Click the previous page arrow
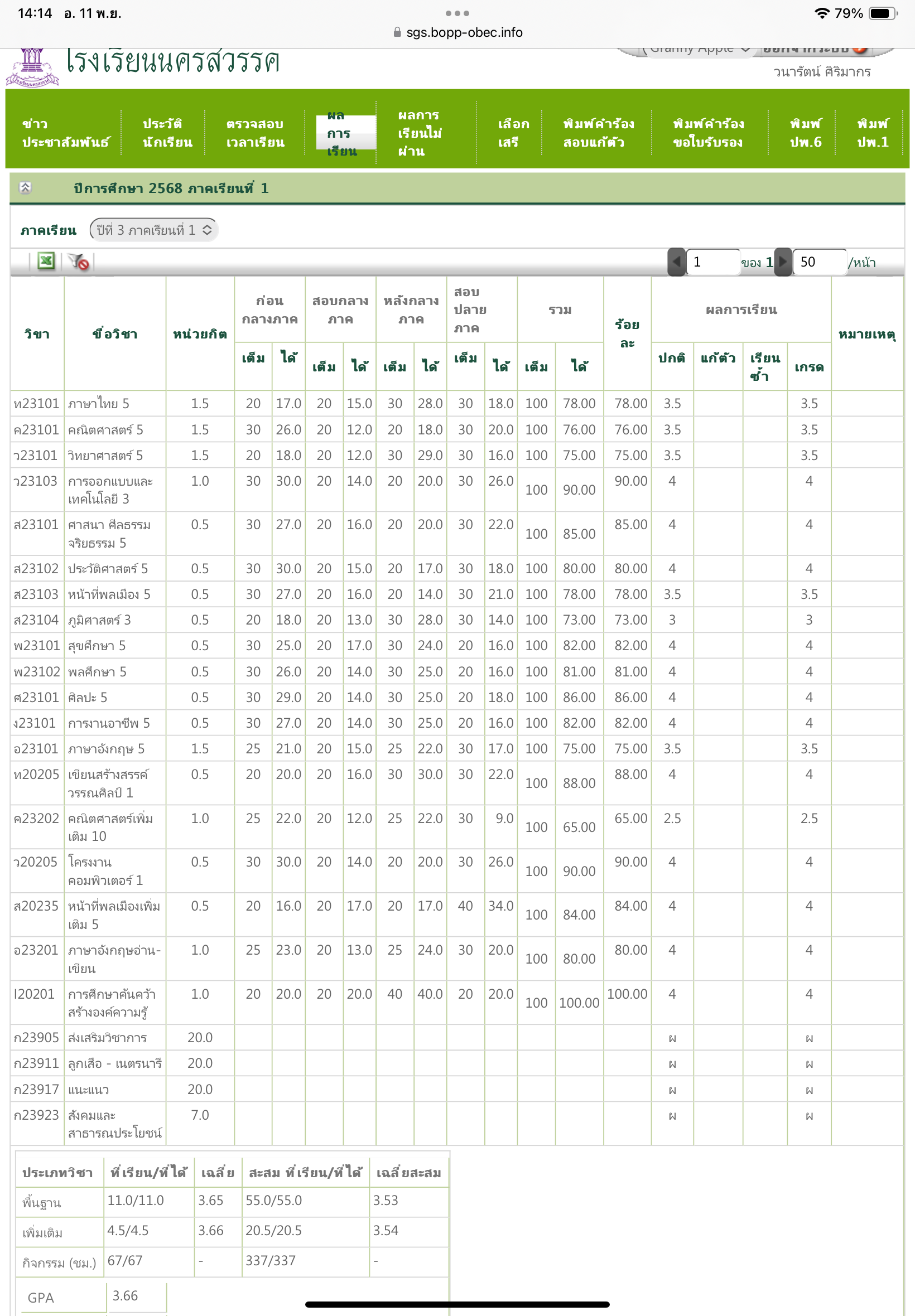Screen dimensions: 915x1316 [677, 262]
